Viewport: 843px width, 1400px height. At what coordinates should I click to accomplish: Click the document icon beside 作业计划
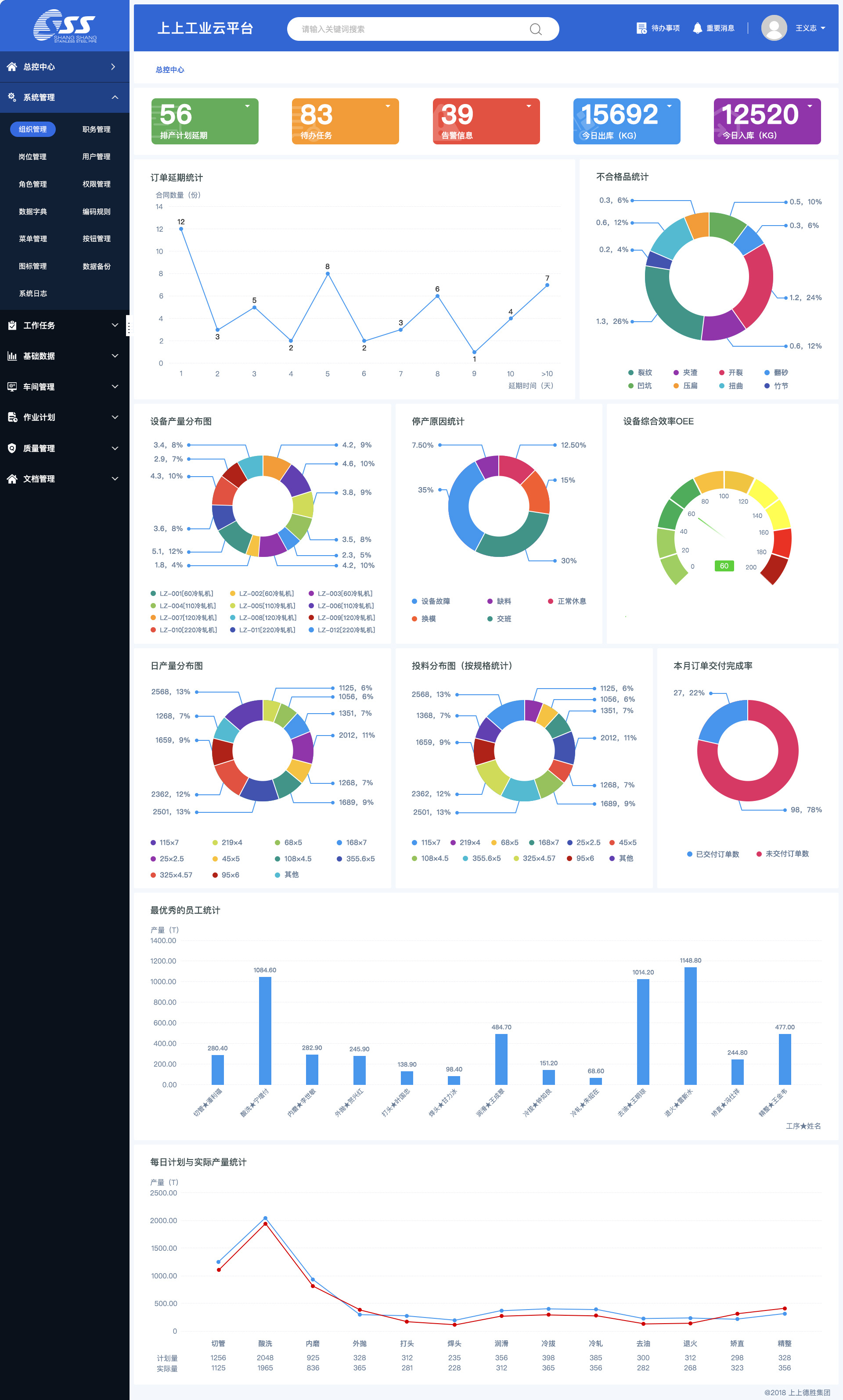tap(12, 417)
